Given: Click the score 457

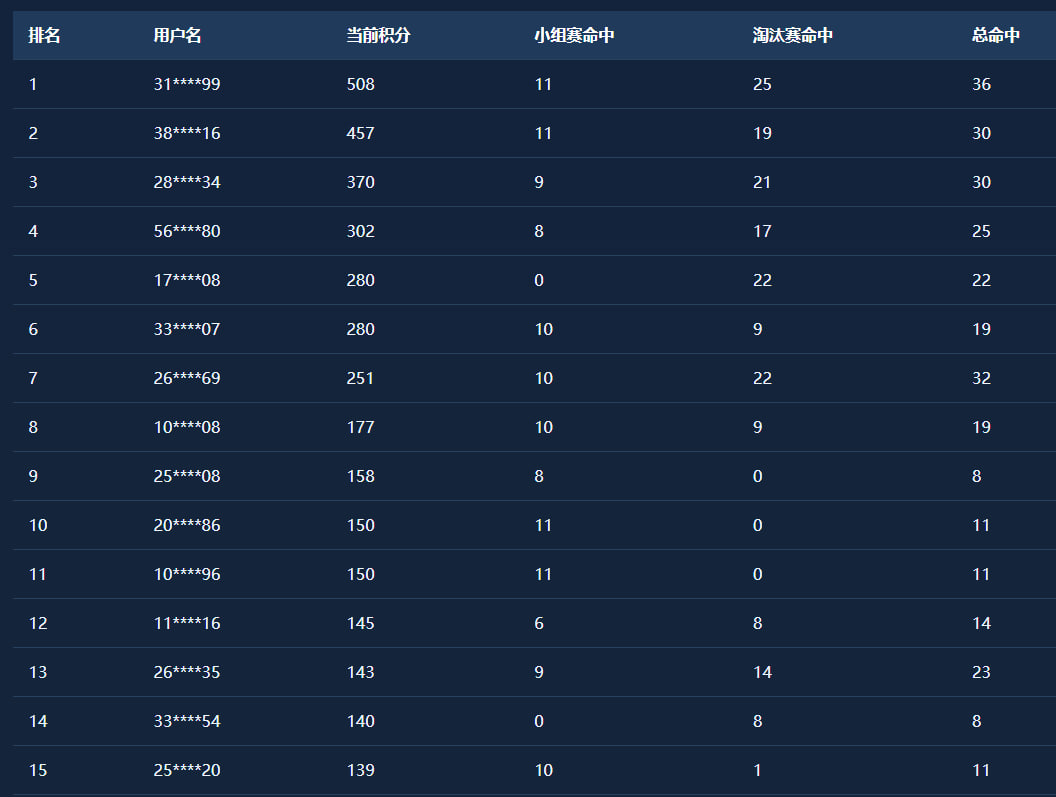Looking at the screenshot, I should click(x=360, y=133).
